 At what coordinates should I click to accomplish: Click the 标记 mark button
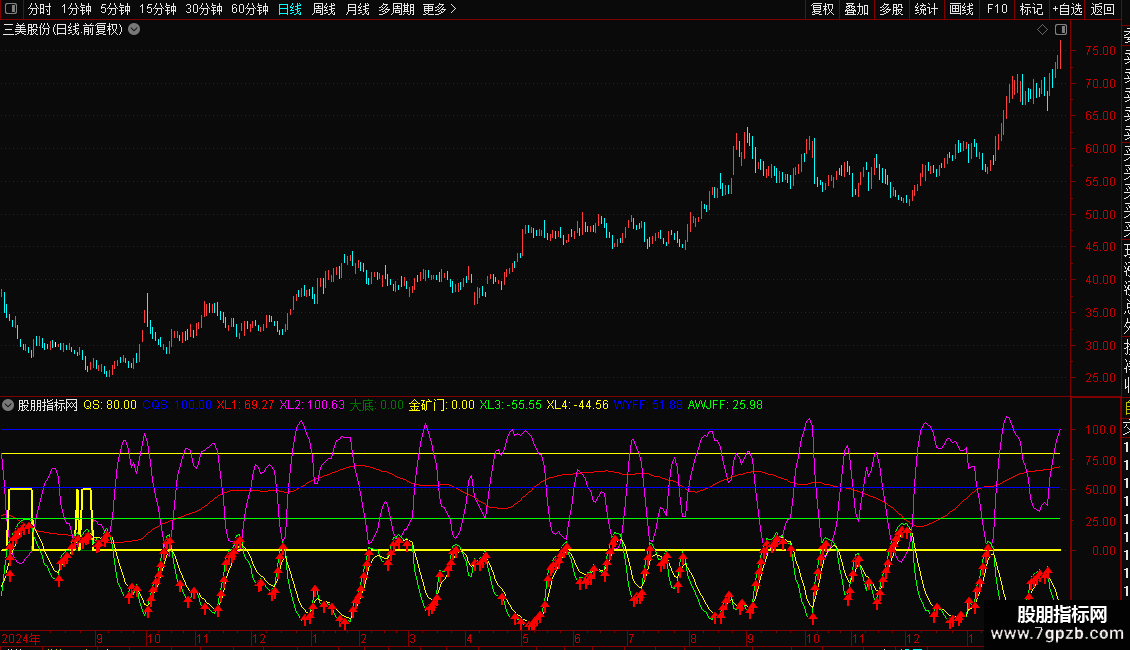1031,9
